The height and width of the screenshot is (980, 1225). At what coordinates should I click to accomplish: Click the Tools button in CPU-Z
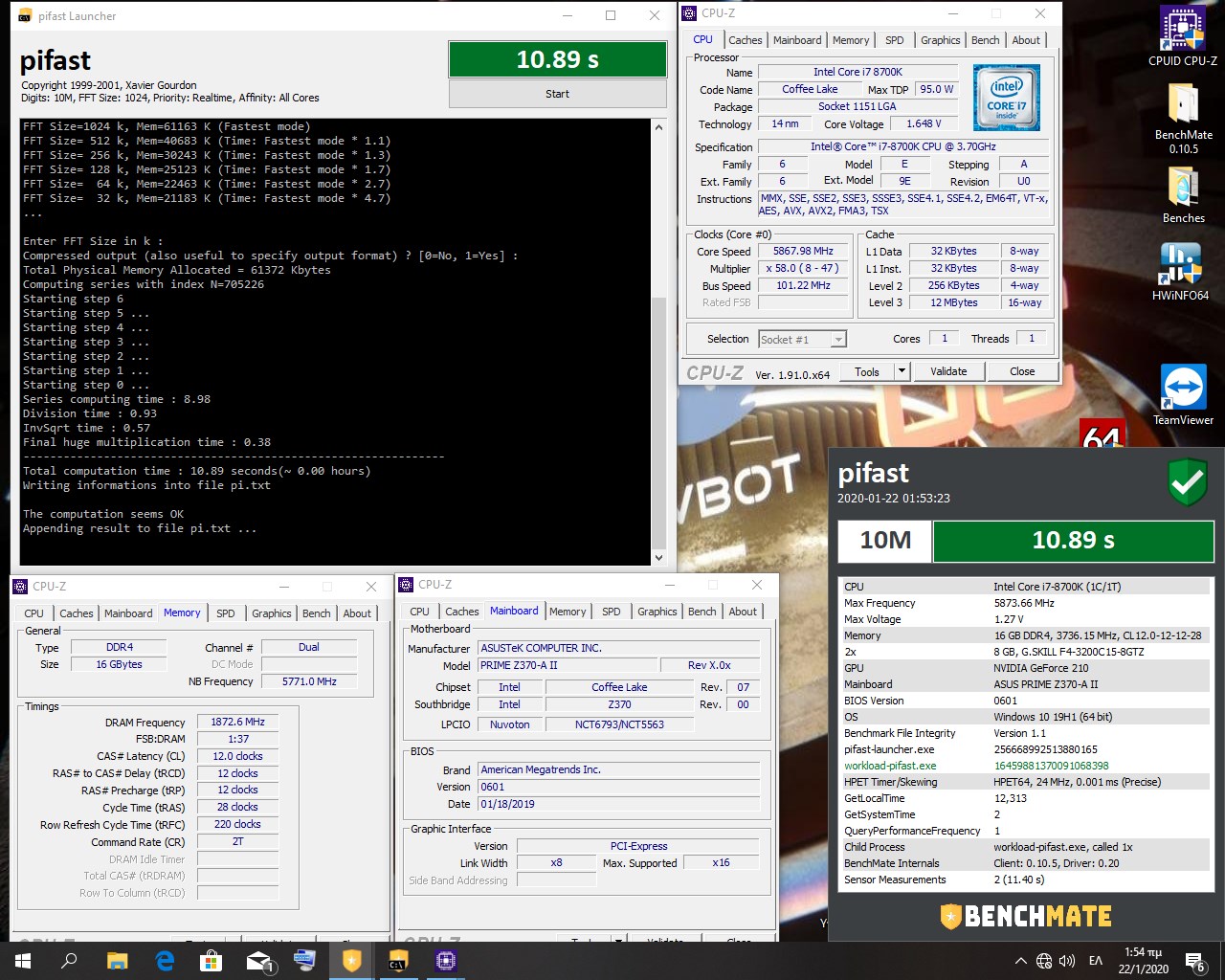tap(867, 371)
